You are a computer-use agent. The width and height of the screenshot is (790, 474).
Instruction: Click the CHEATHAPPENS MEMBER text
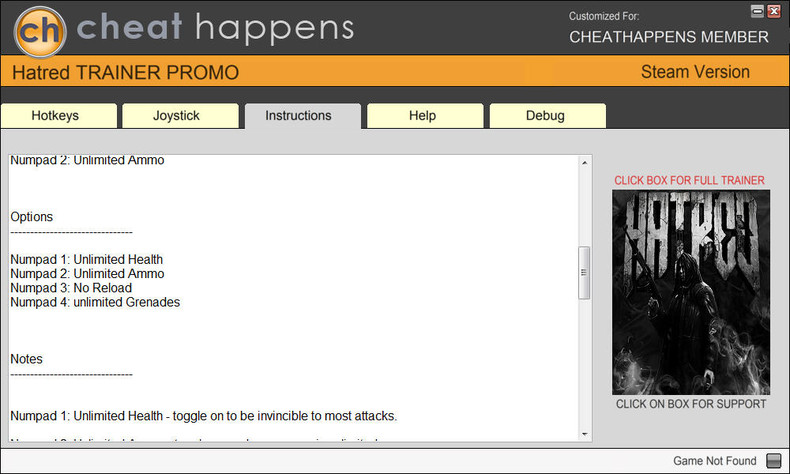(x=669, y=37)
